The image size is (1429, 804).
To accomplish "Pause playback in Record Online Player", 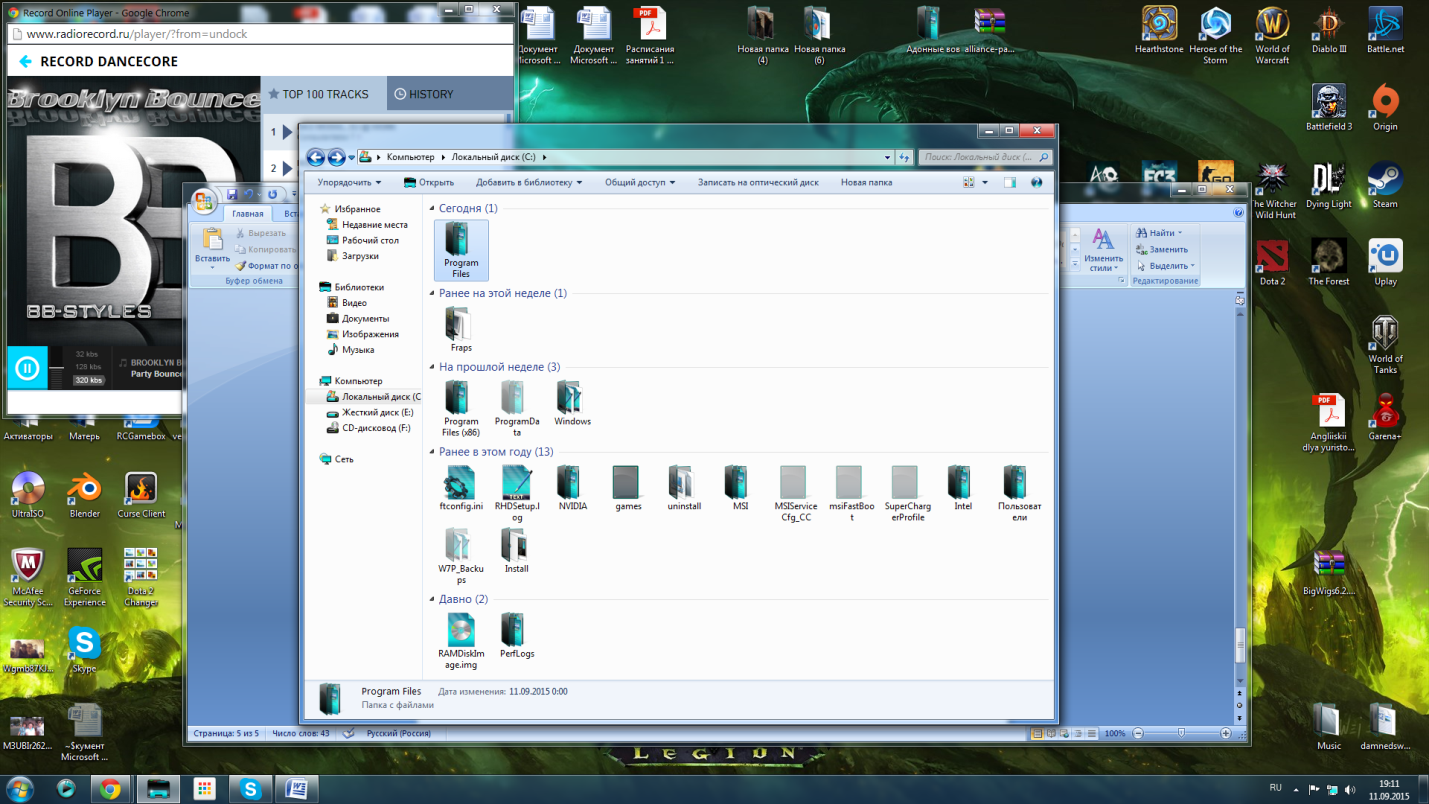I will tap(27, 368).
